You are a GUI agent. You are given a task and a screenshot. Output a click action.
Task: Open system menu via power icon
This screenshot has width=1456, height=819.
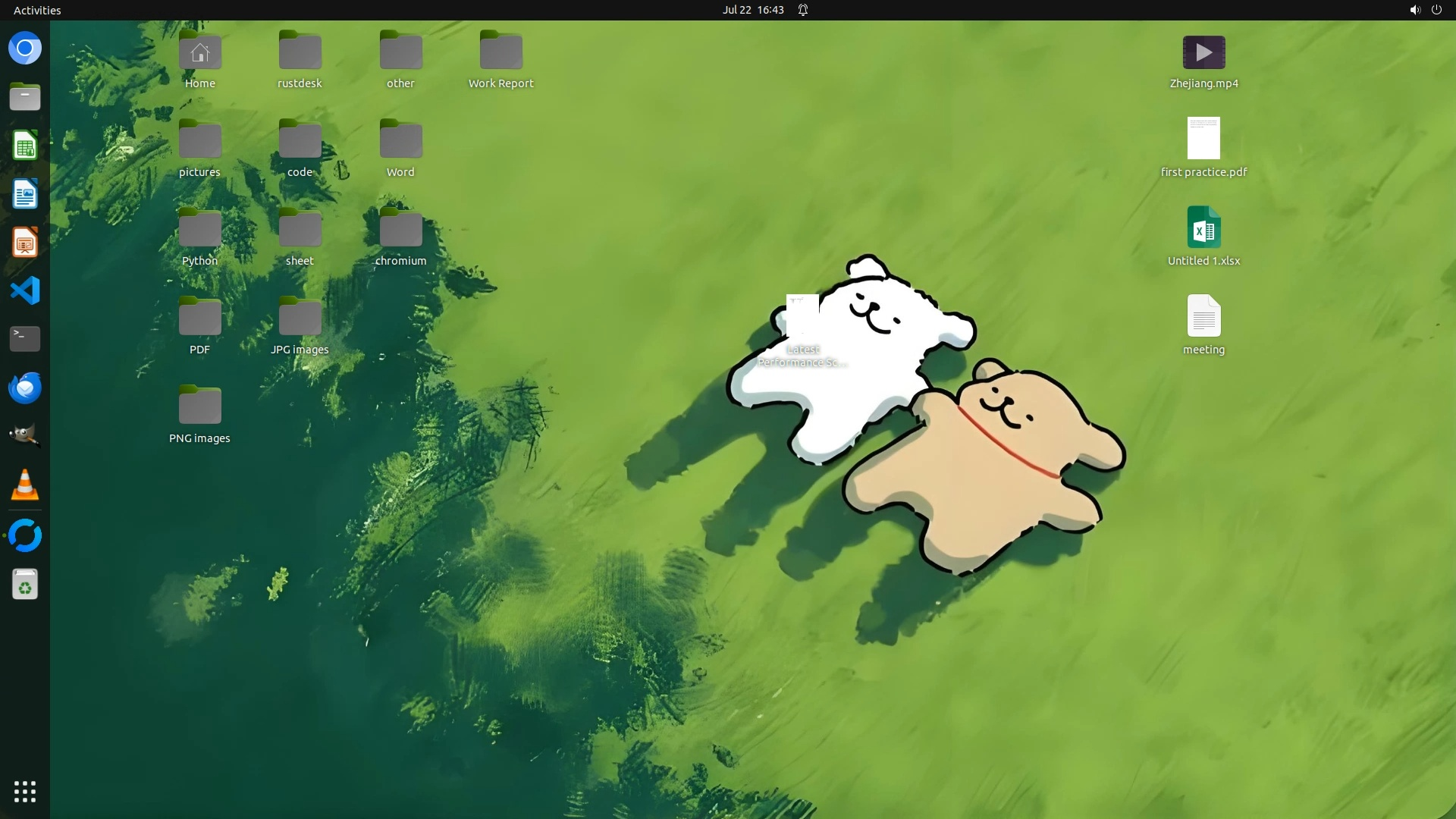point(1436,10)
